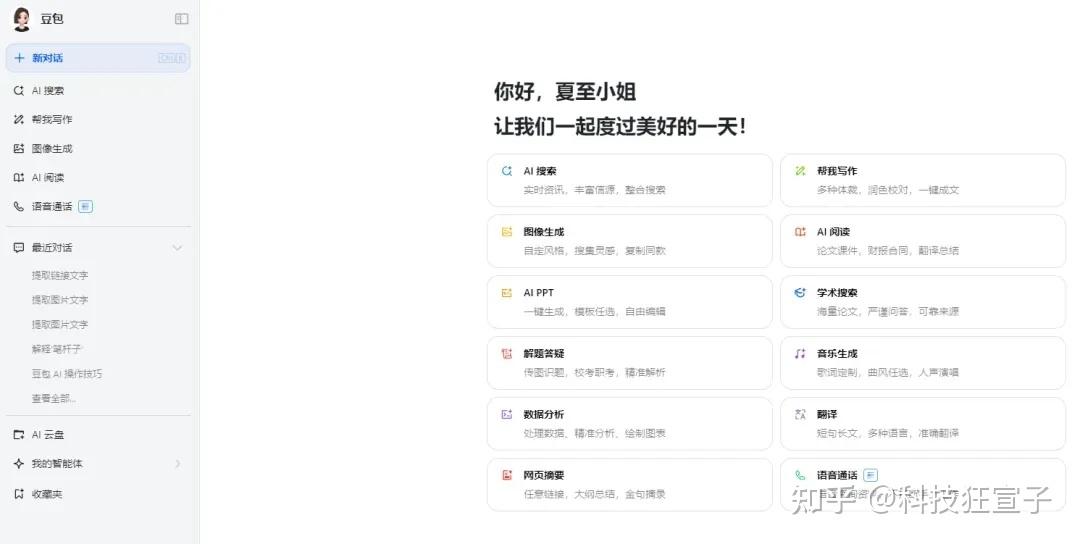
Task: Click the 查看全部 link
Action: 53,398
